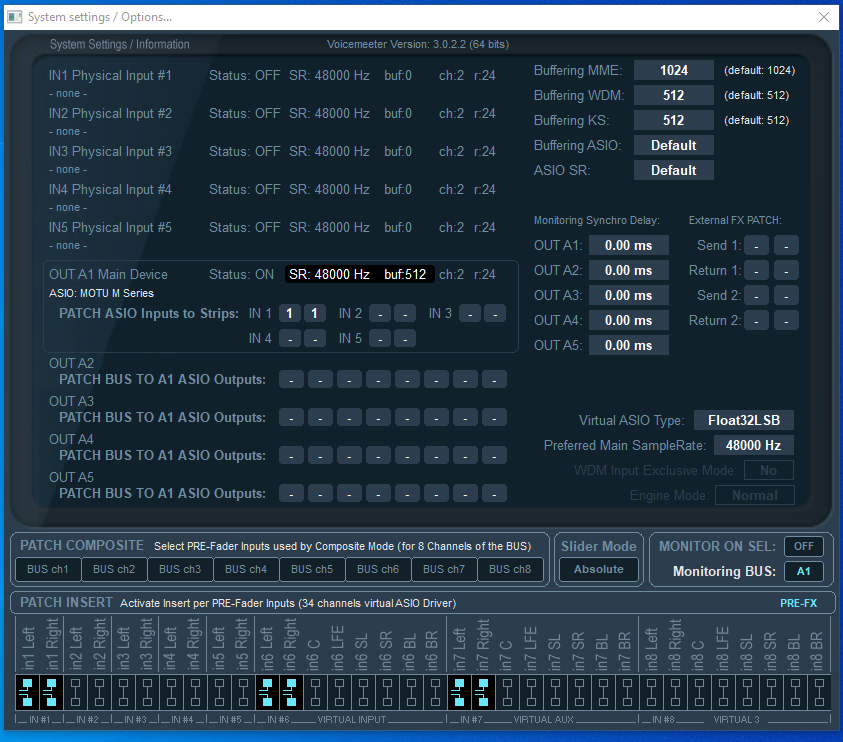Enable insert for in5 Left channel
The width and height of the screenshot is (843, 742).
coord(218,690)
